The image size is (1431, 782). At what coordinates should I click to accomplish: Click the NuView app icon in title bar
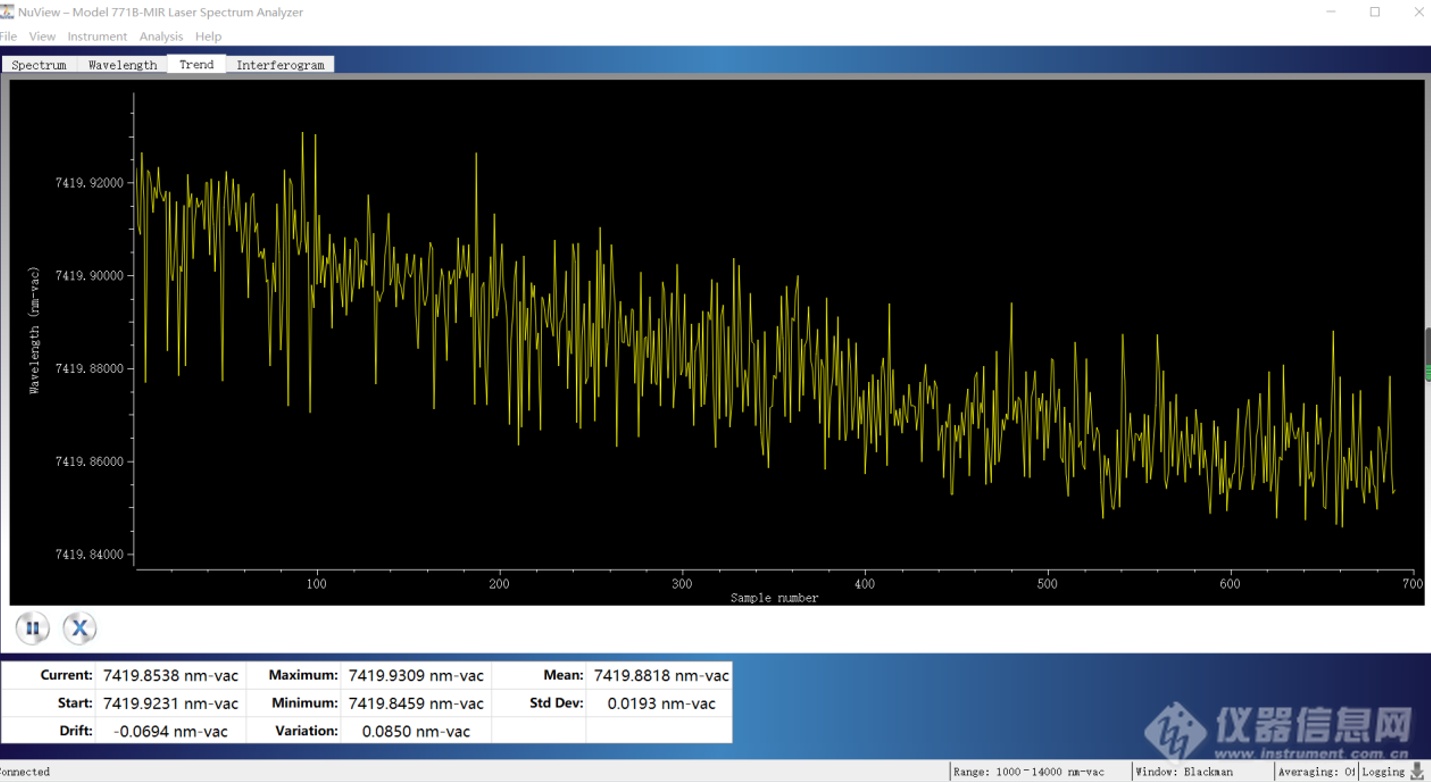point(7,12)
